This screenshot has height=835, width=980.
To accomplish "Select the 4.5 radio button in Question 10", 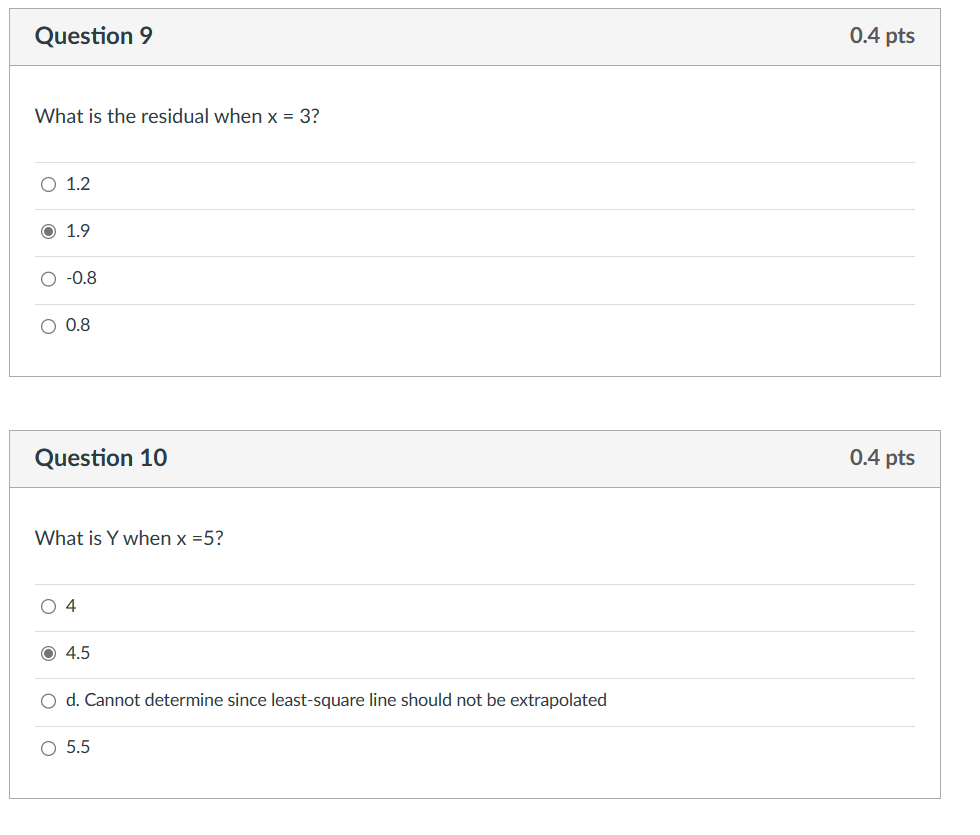I will pyautogui.click(x=48, y=653).
